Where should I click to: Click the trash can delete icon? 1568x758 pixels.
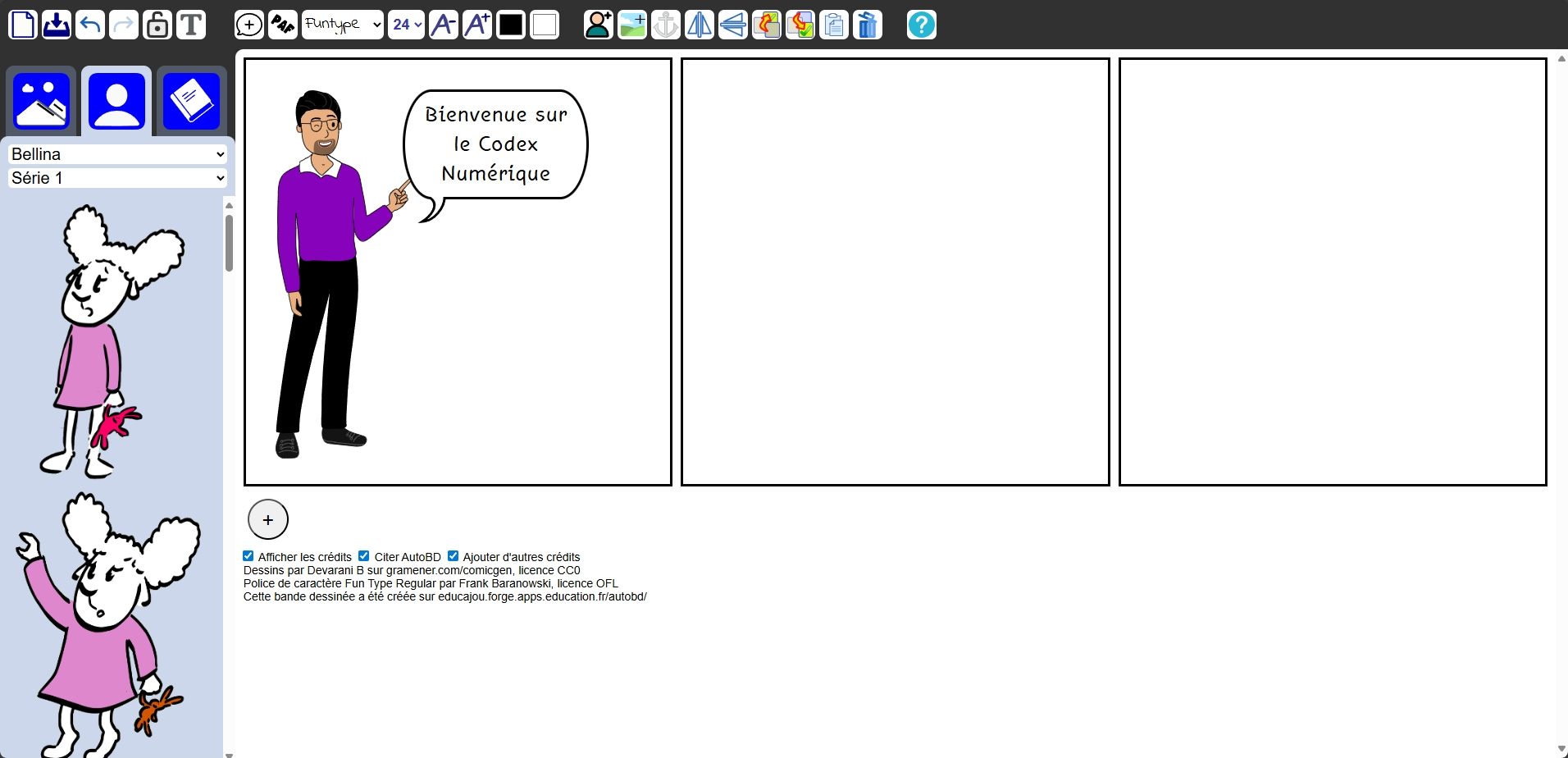click(x=867, y=25)
